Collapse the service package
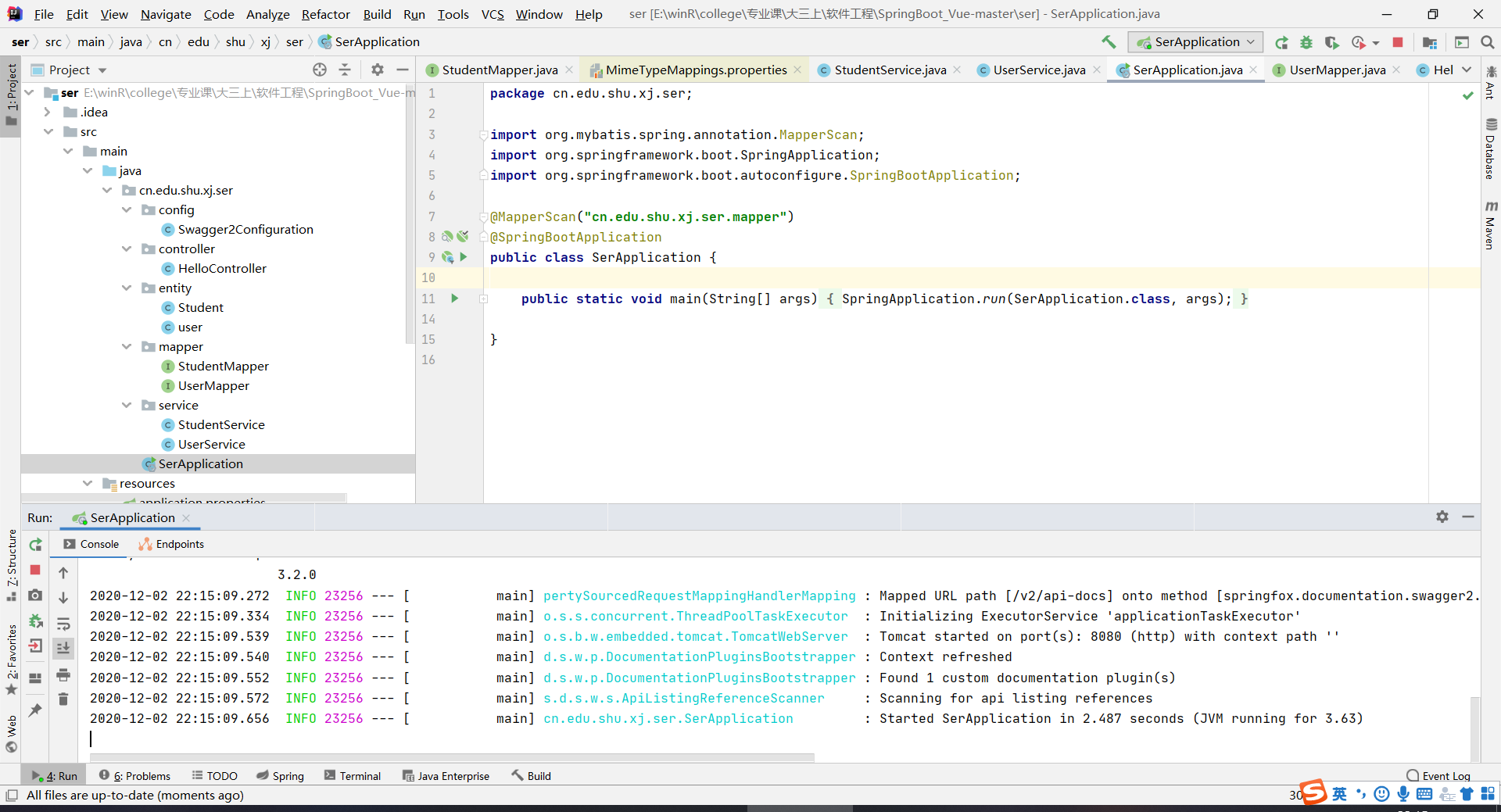 click(x=127, y=405)
